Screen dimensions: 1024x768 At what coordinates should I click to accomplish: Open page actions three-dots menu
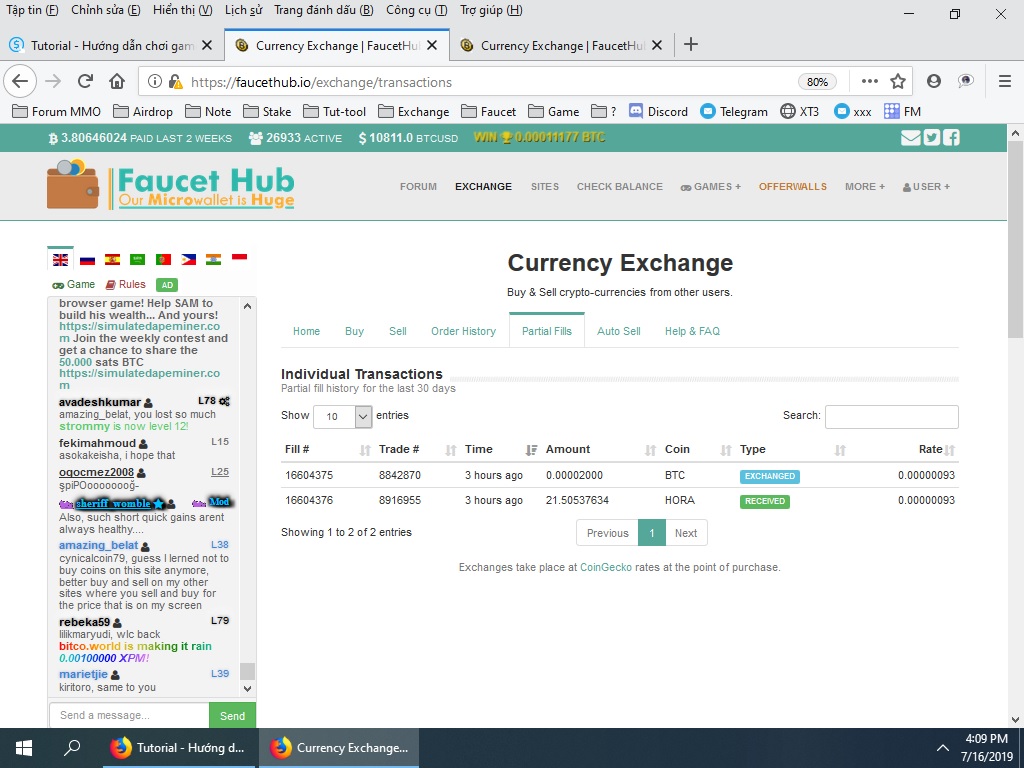(869, 82)
